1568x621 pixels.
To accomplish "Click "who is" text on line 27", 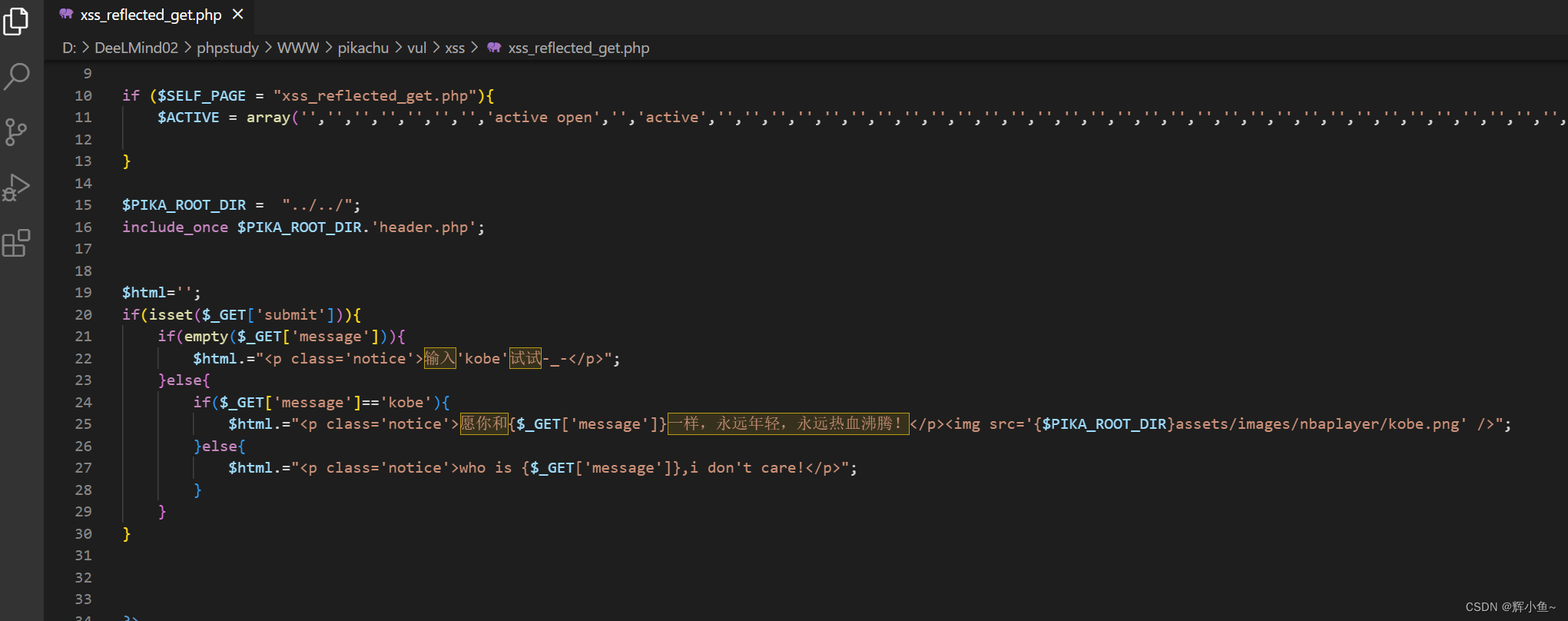I will click(x=486, y=468).
